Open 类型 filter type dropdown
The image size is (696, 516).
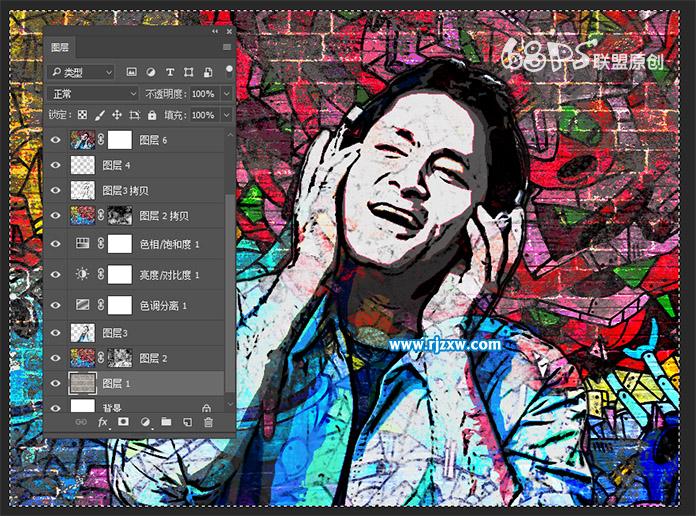click(x=80, y=72)
